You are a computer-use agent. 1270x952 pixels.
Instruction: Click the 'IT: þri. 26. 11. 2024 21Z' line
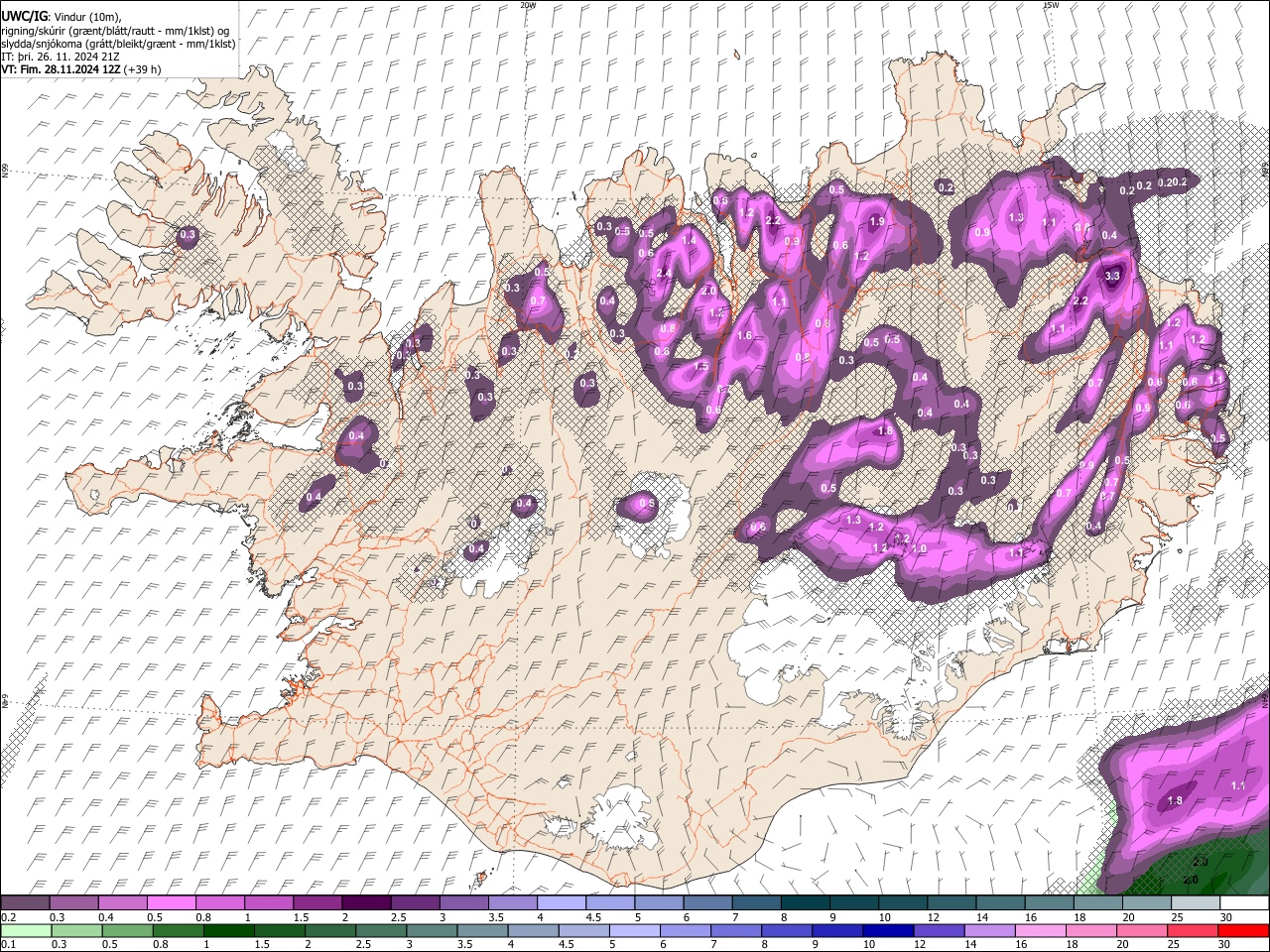coord(63,57)
